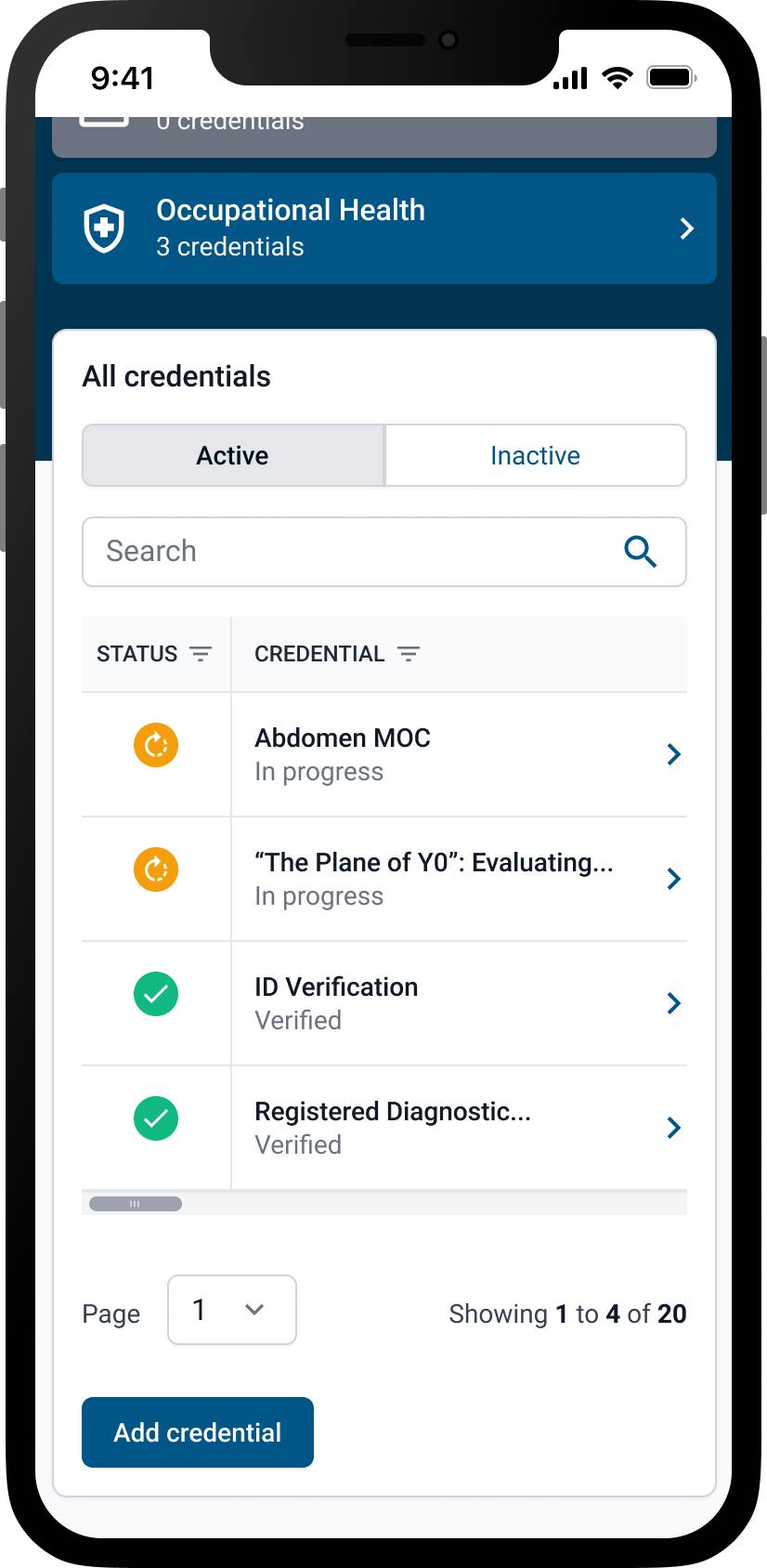Open Registered Diagnostic row chevron
Viewport: 767px width, 1568px height.
coord(674,1128)
